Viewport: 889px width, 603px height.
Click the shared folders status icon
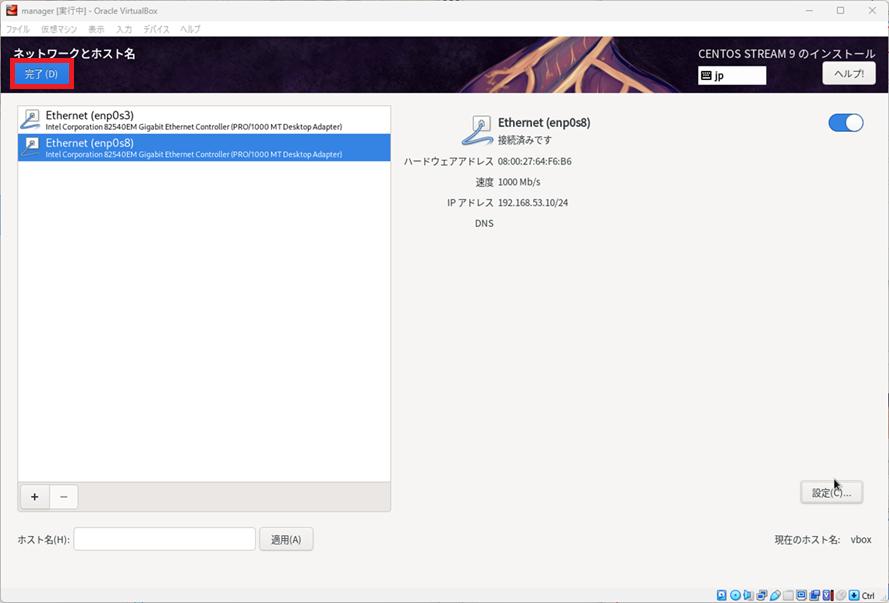pyautogui.click(x=789, y=595)
